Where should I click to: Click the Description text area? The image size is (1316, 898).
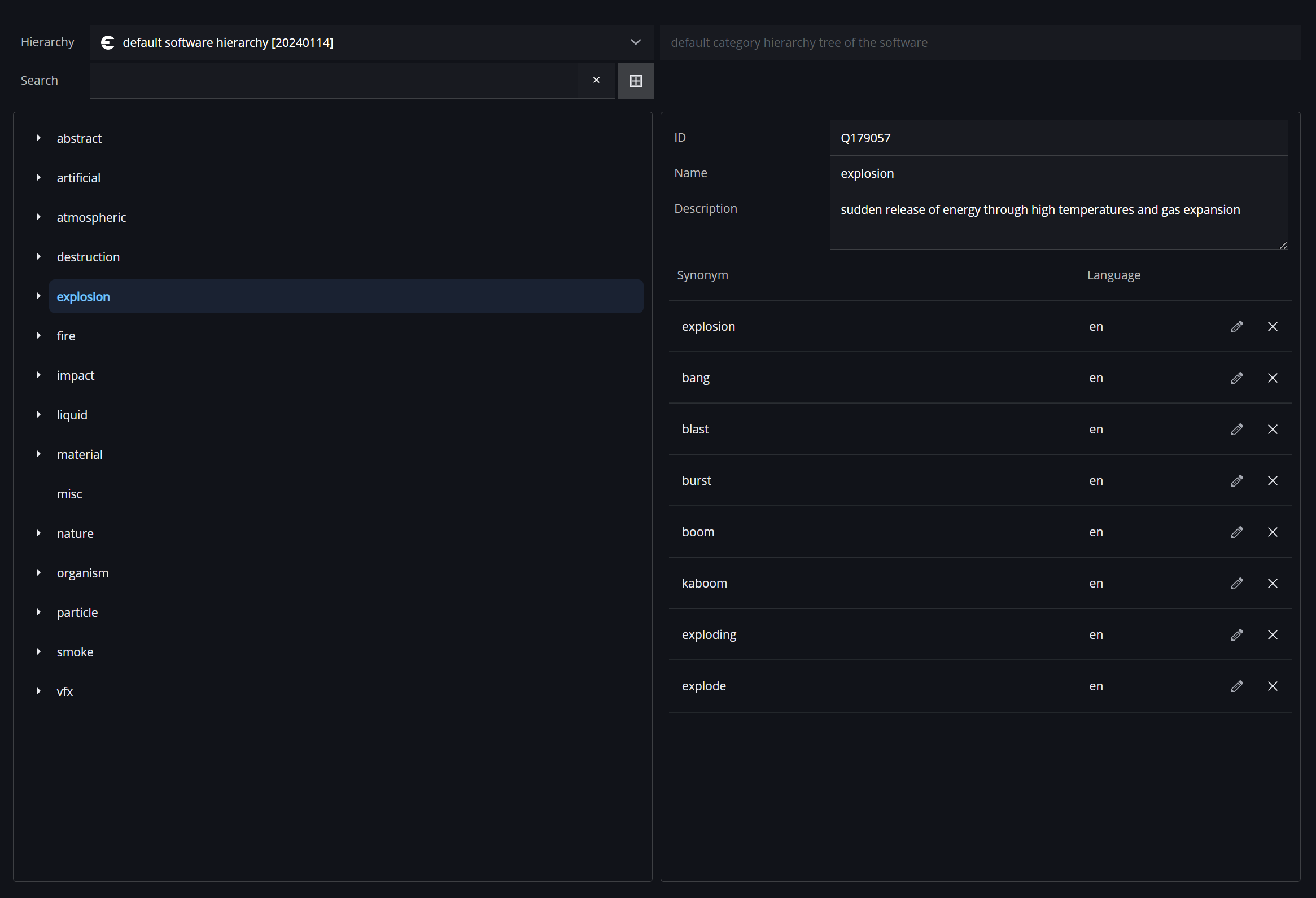[1059, 221]
